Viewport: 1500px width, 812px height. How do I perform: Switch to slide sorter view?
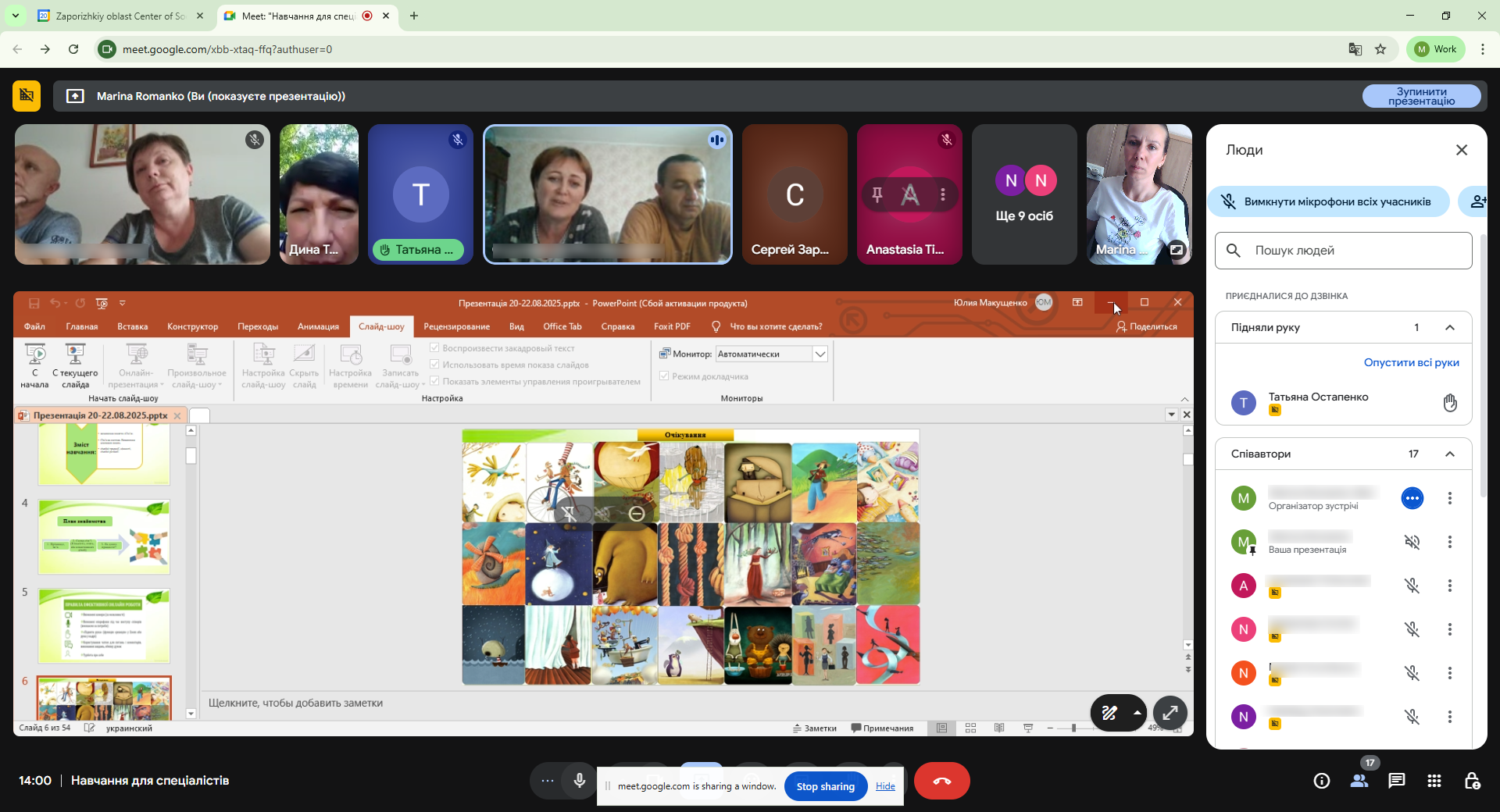click(x=970, y=728)
